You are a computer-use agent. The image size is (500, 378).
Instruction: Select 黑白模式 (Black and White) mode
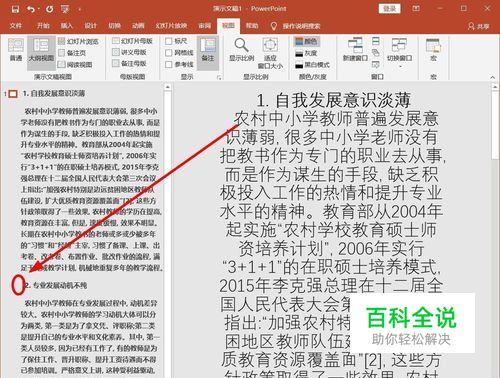312,65
